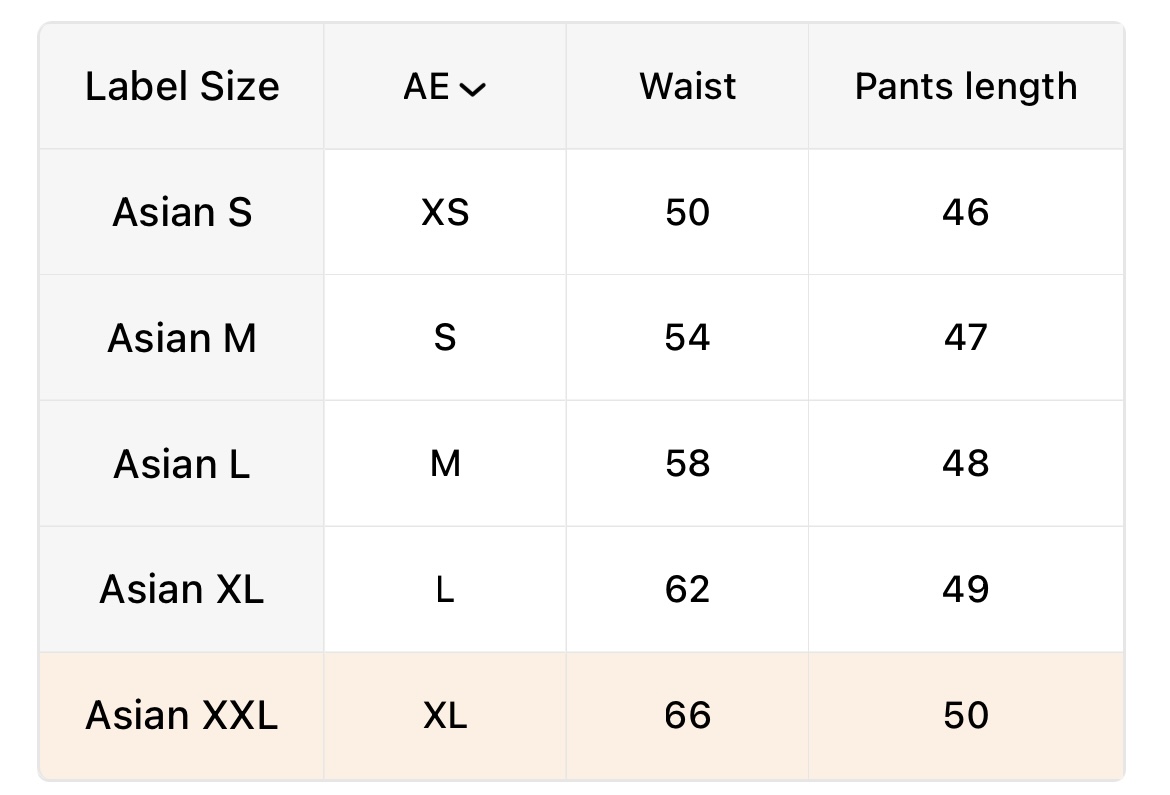Click the waist value 58
The image size is (1170, 795).
[x=687, y=464]
